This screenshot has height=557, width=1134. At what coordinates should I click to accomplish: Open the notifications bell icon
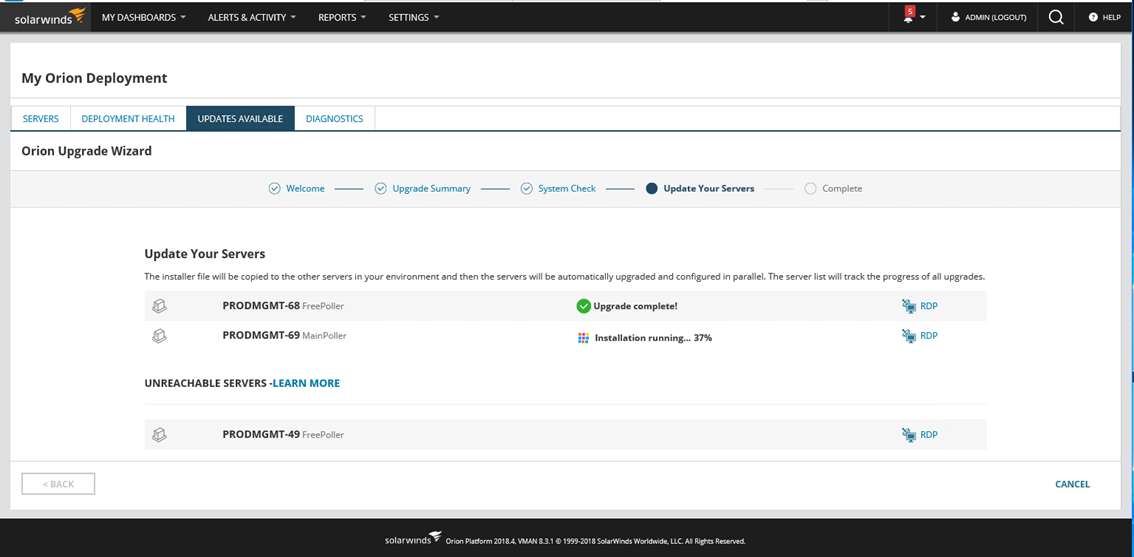[908, 18]
